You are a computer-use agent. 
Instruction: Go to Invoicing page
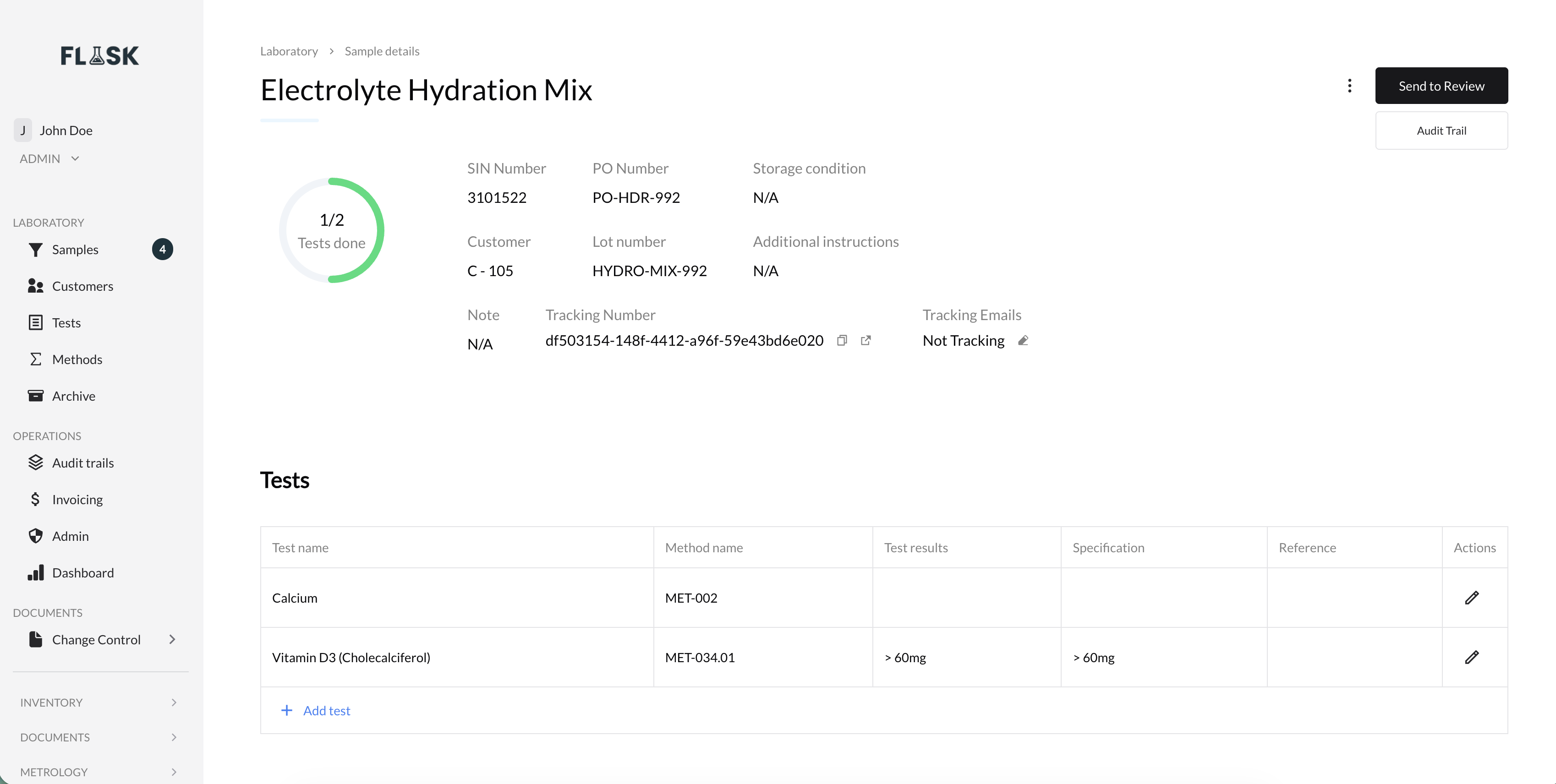coord(77,500)
